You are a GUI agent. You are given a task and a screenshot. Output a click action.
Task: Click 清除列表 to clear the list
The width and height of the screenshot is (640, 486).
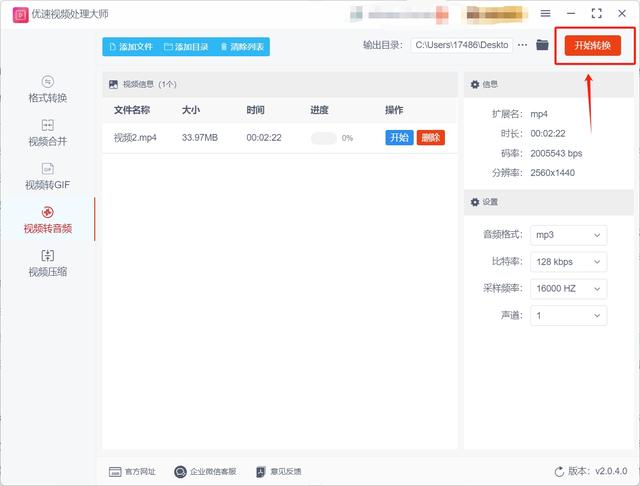[242, 47]
